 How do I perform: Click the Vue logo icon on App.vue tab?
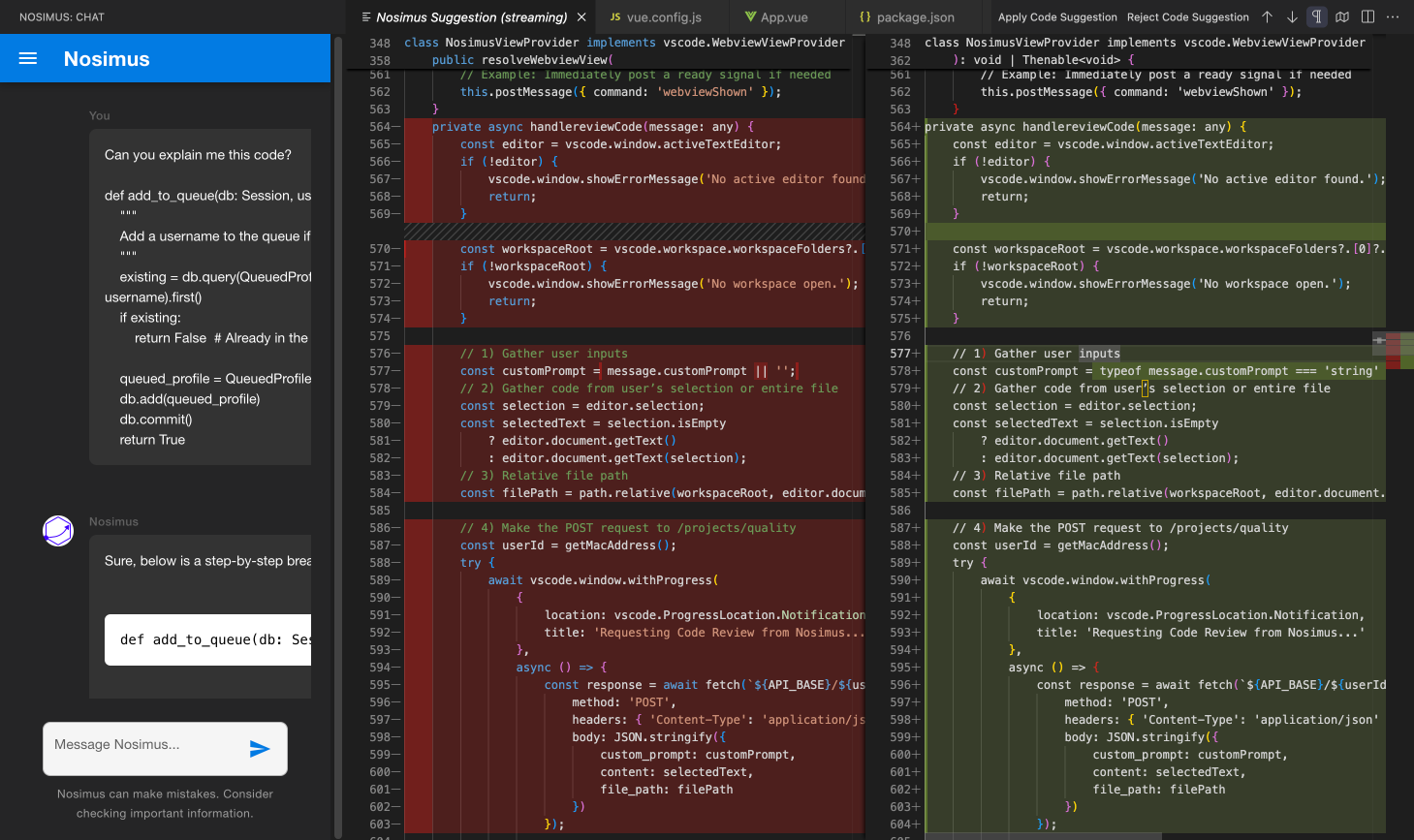pos(750,17)
